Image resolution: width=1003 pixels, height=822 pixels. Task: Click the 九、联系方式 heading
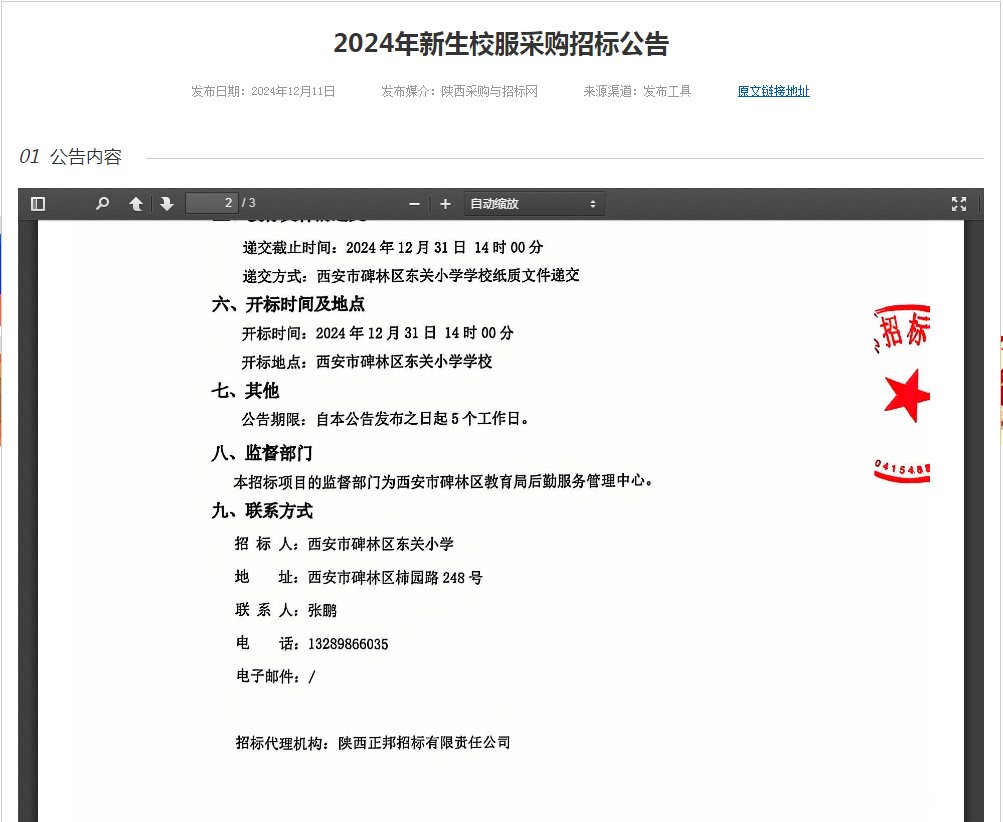pos(262,511)
